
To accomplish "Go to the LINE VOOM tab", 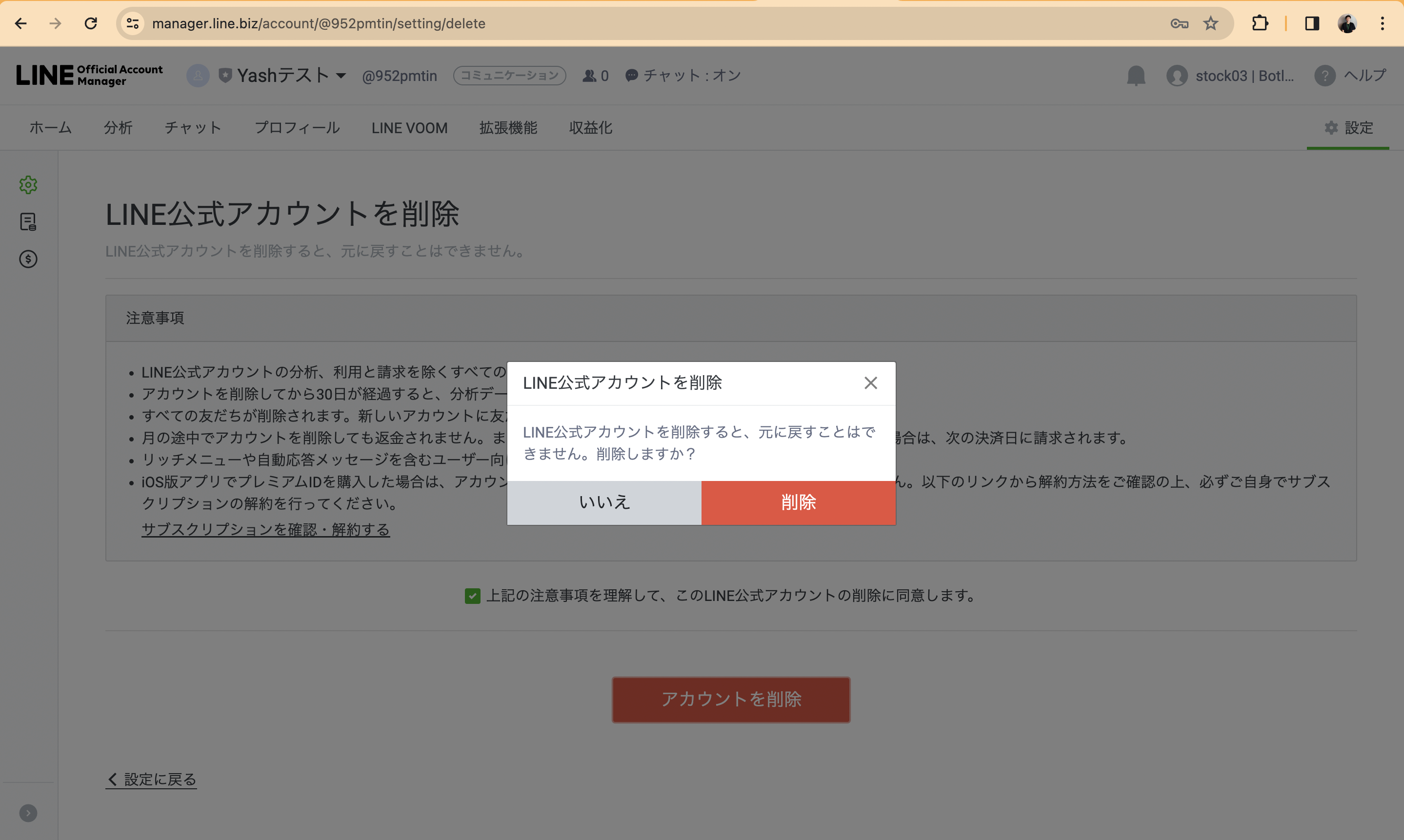I will pyautogui.click(x=409, y=128).
